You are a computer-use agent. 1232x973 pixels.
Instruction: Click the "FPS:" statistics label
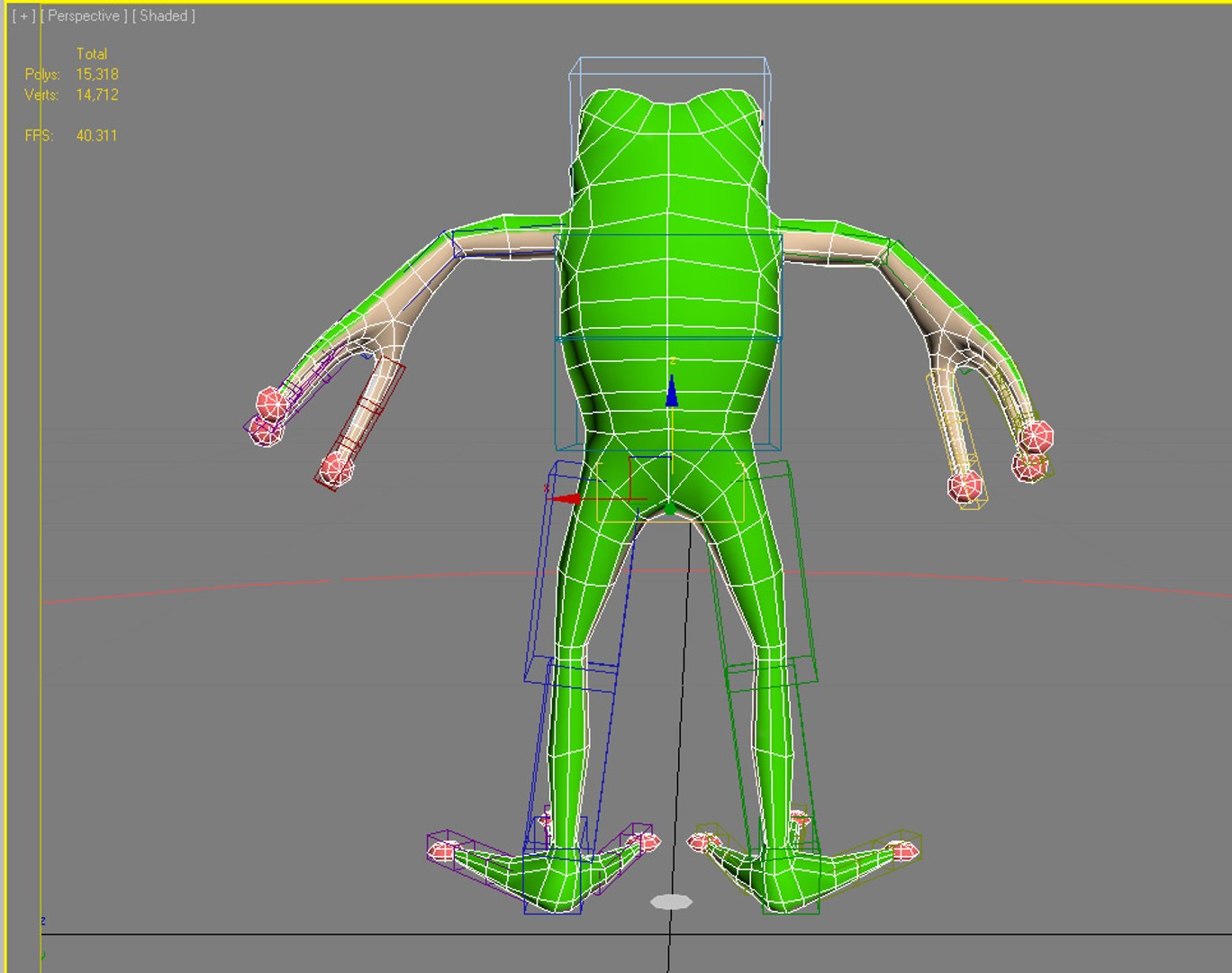click(39, 136)
